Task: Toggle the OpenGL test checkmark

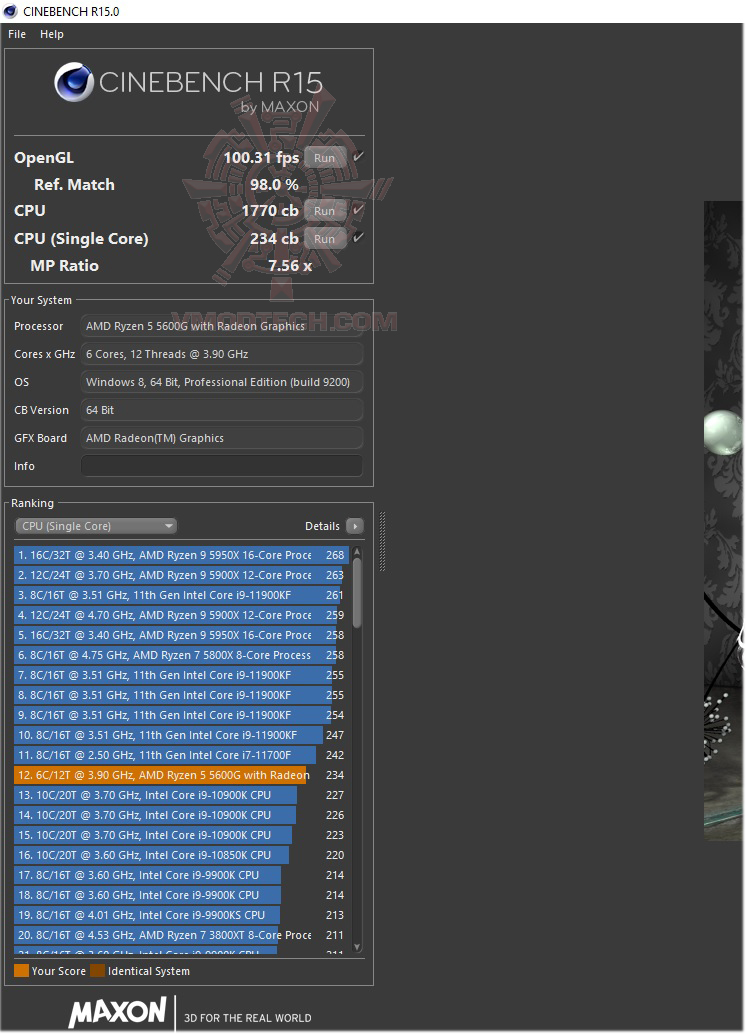Action: tap(358, 157)
